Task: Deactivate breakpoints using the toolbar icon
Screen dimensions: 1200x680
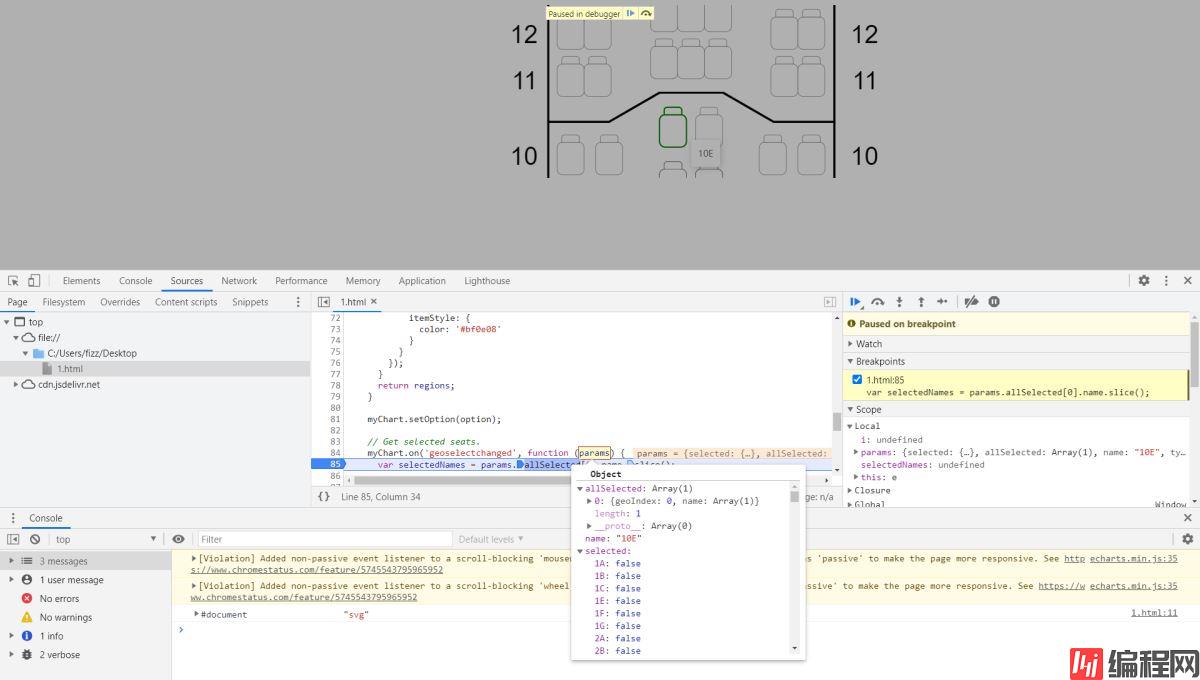Action: [971, 302]
